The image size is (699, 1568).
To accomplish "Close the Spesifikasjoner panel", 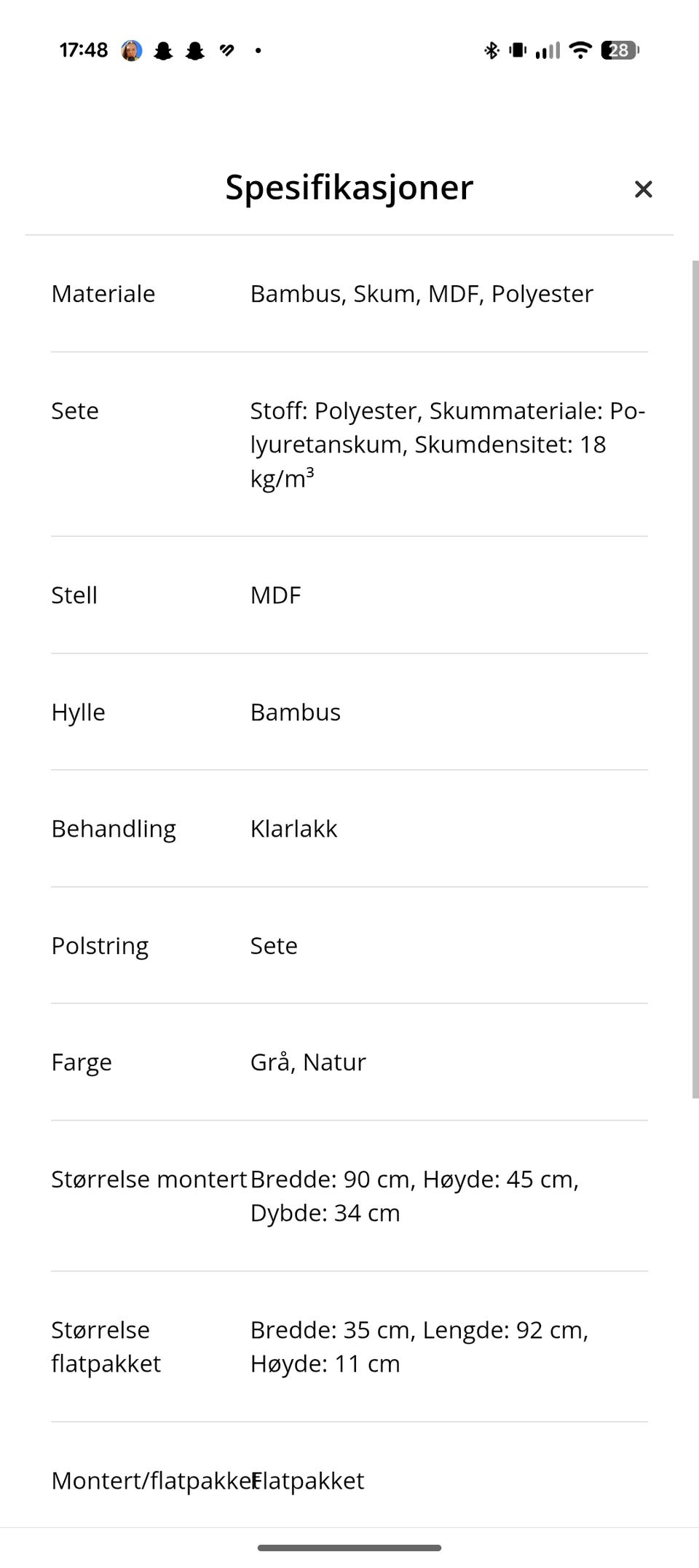I will coord(643,189).
